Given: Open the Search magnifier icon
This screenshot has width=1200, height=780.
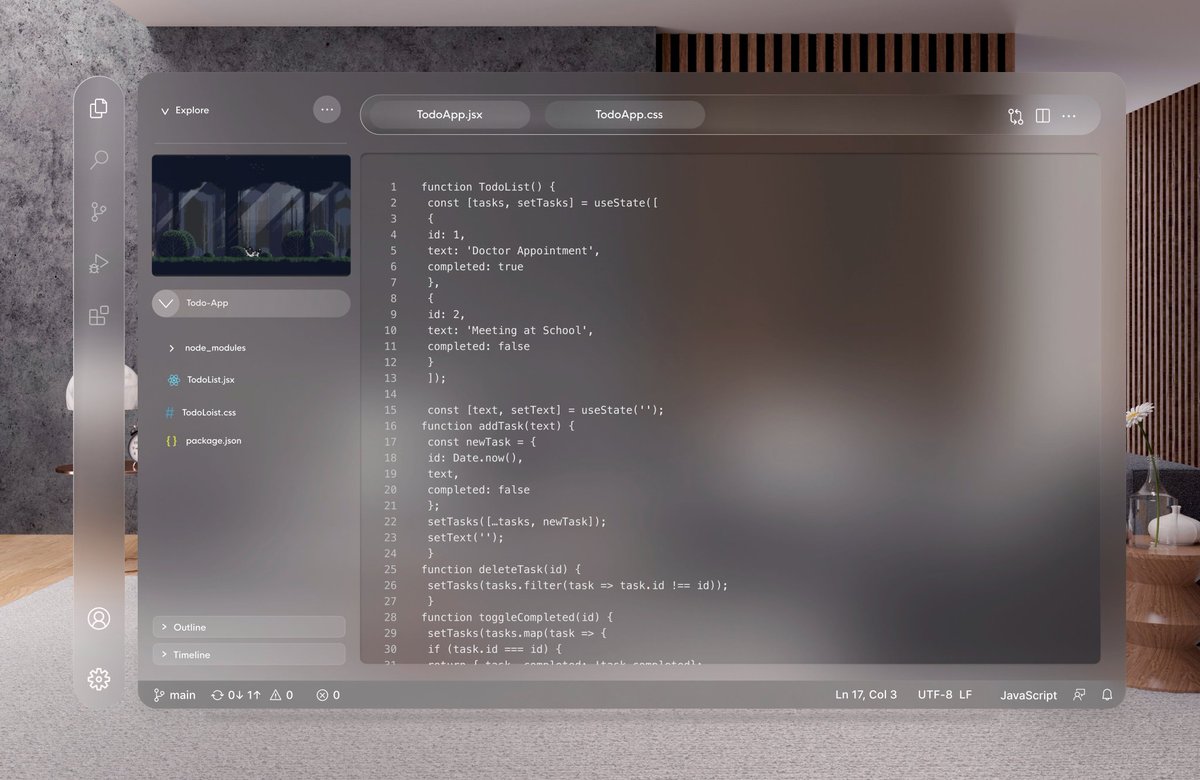Looking at the screenshot, I should click(99, 159).
